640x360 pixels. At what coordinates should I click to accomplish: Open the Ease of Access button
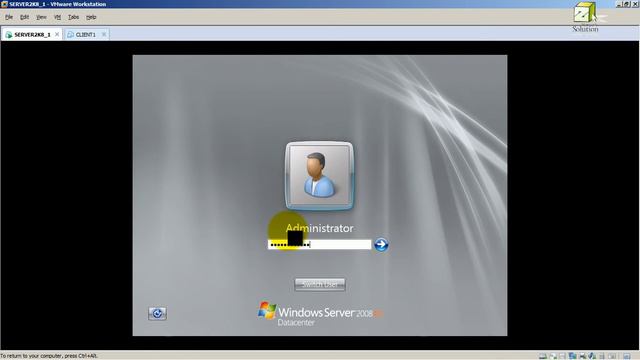[x=157, y=313]
